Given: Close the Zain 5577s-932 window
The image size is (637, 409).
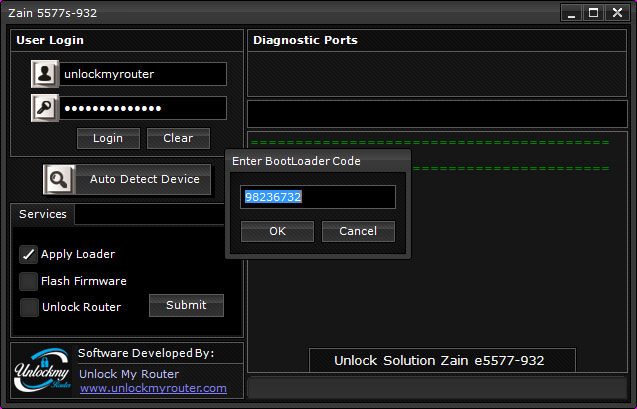Looking at the screenshot, I should [617, 13].
